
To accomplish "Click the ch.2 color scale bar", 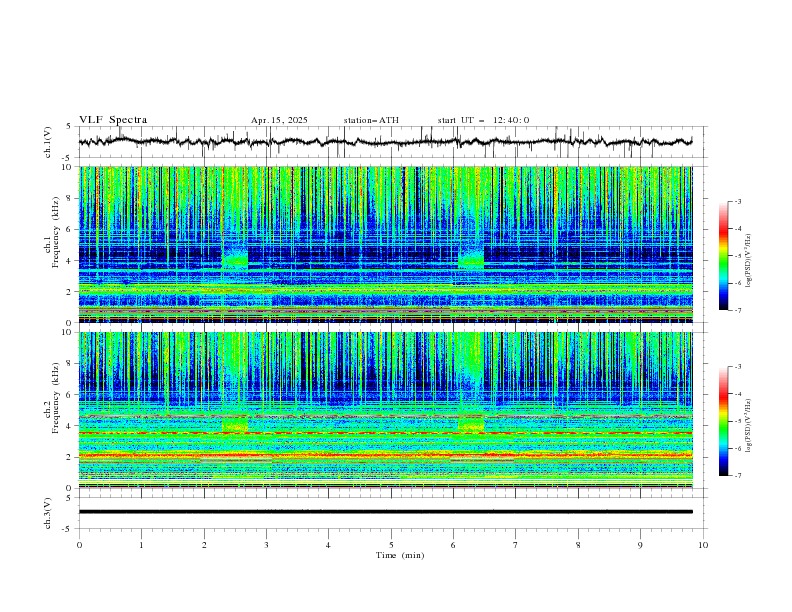I will 723,421.
